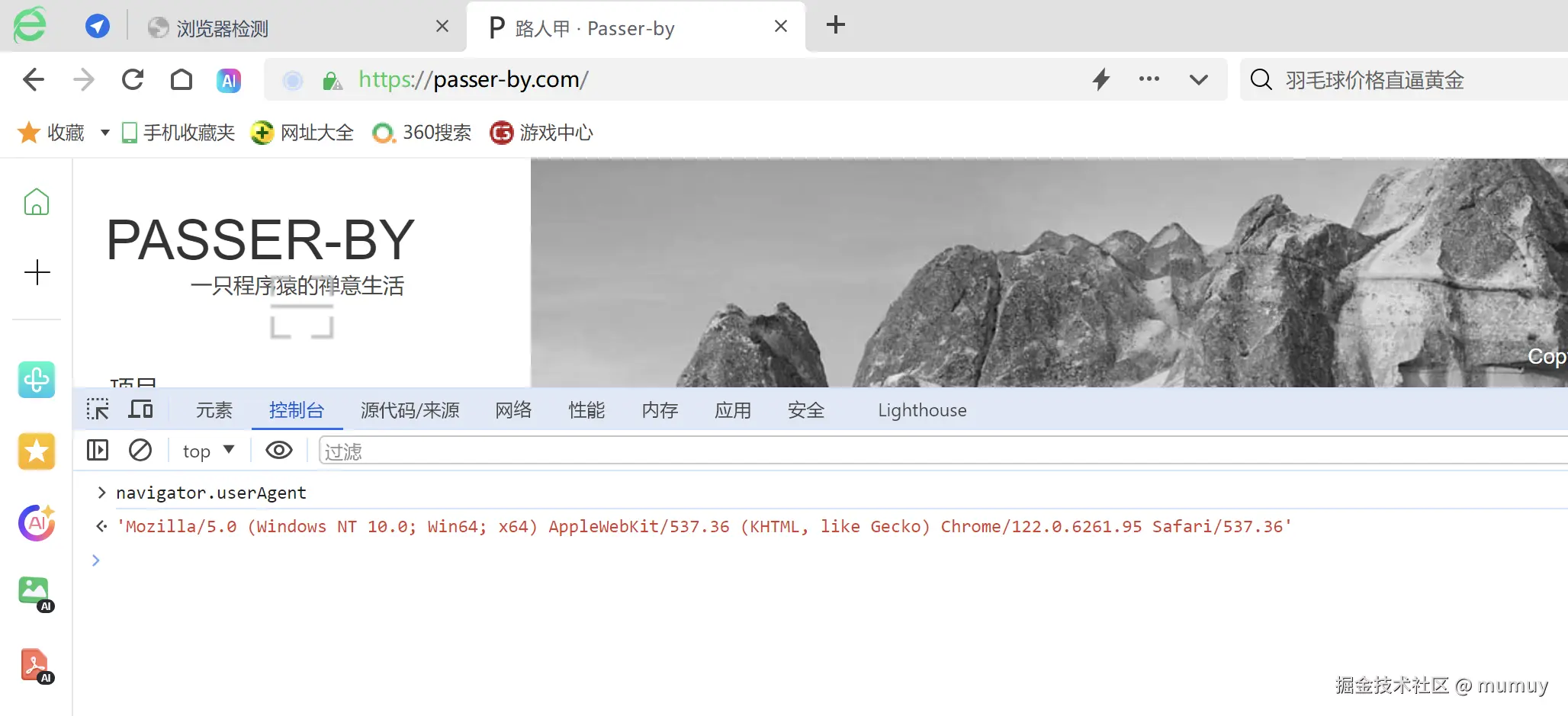Image resolution: width=1568 pixels, height=716 pixels.
Task: Switch to the 性能 DevTools tab
Action: (x=587, y=410)
